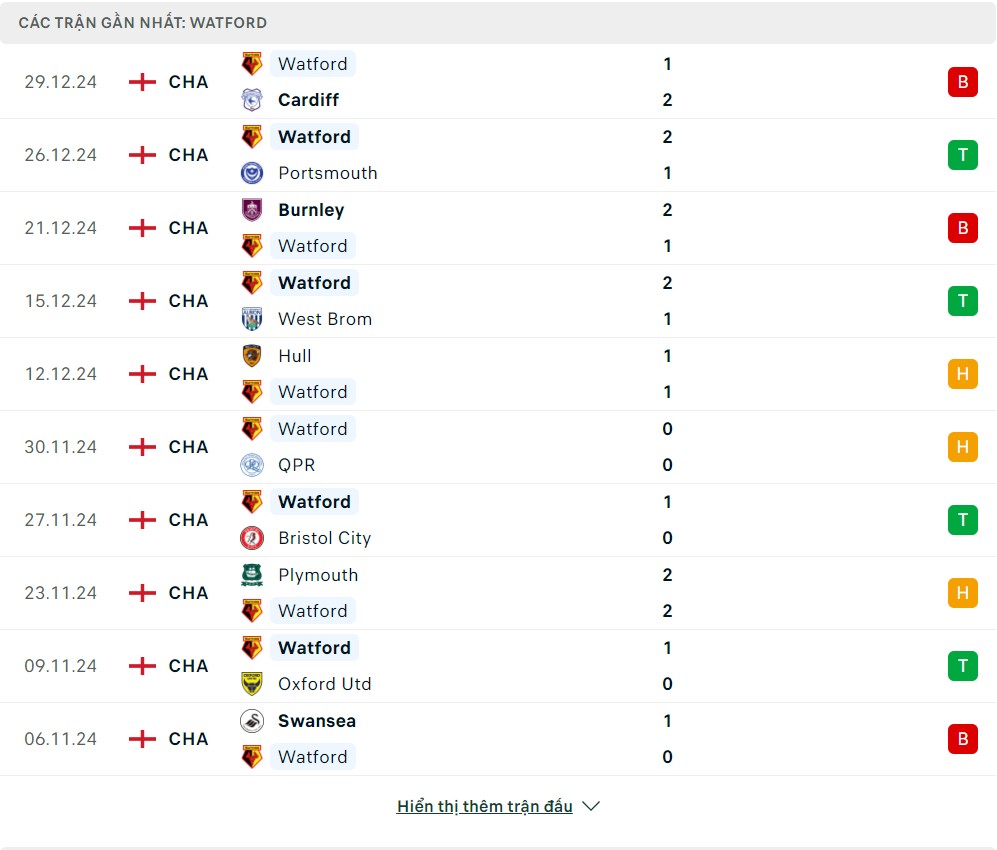Select the 21.12.24 Burnley match date
Viewport: 997px width, 850px height.
pos(61,228)
